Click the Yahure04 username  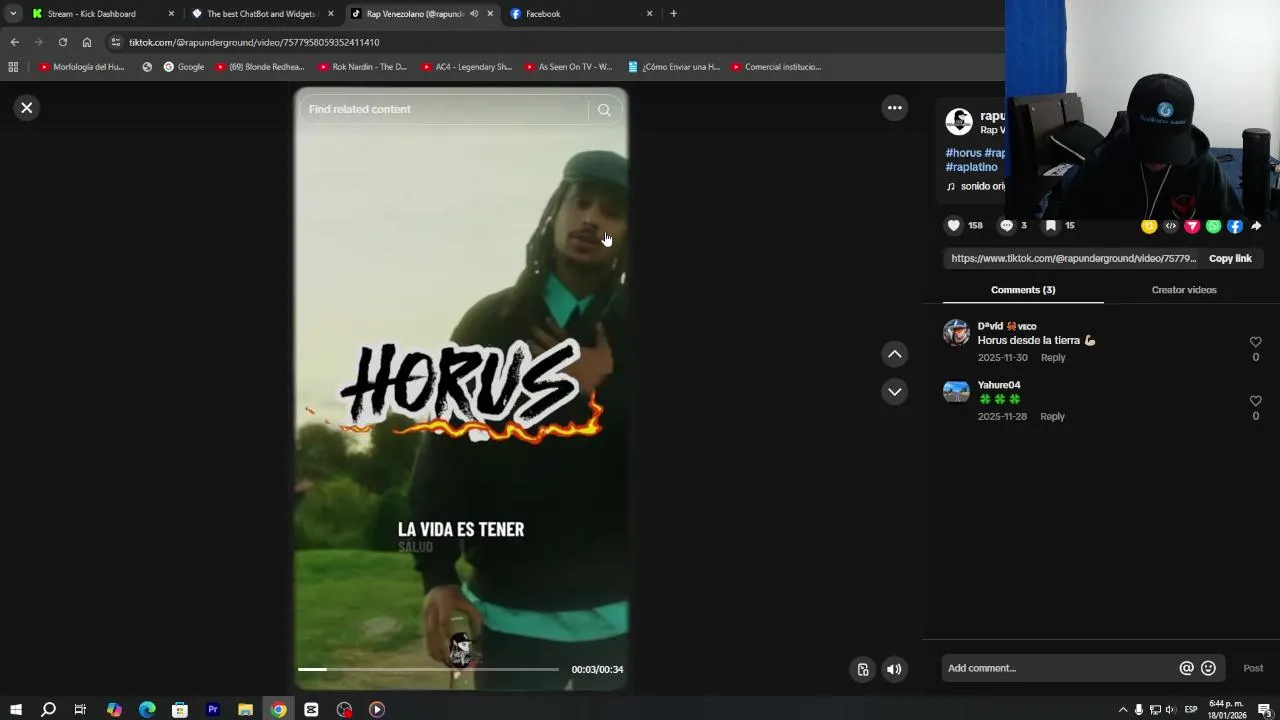(x=999, y=385)
